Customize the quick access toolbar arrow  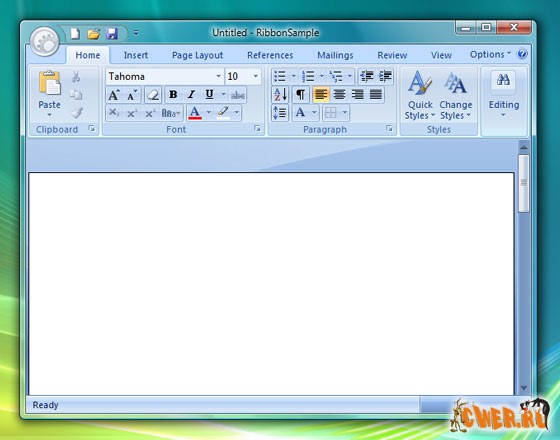click(x=136, y=33)
